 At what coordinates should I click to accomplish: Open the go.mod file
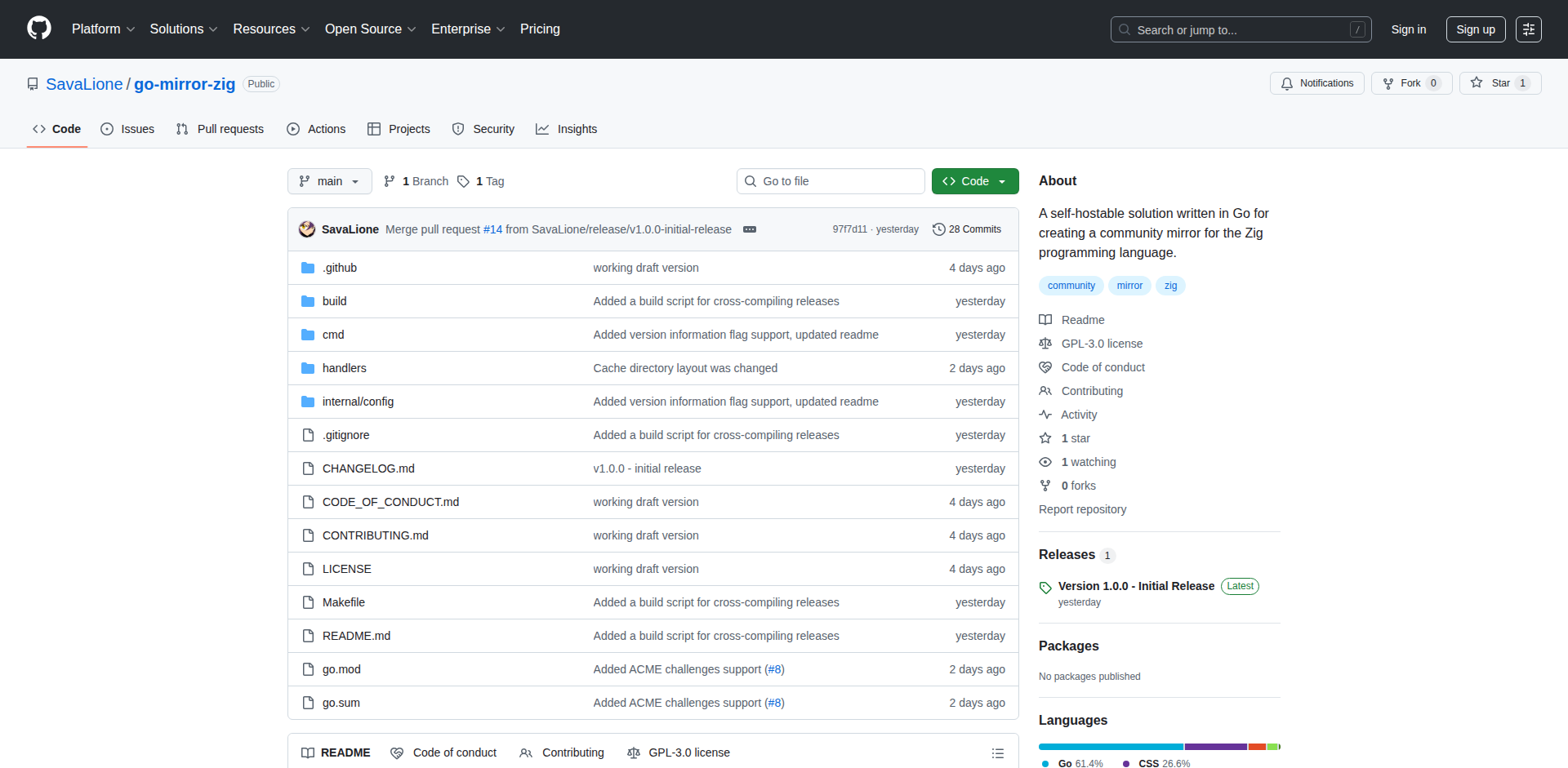click(x=341, y=669)
